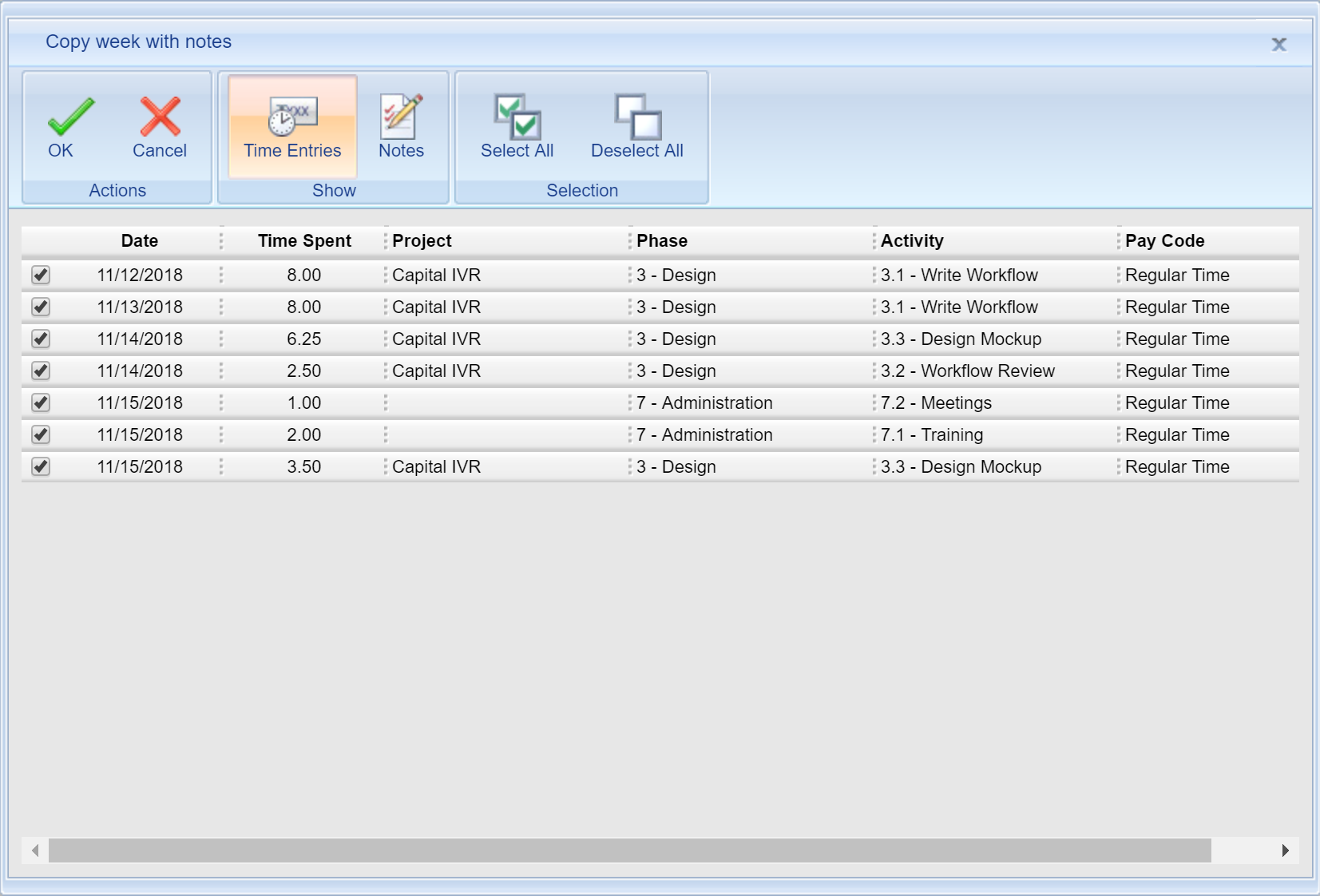Click the horizontal scrollbar left arrow
The width and height of the screenshot is (1320, 896).
tap(35, 850)
